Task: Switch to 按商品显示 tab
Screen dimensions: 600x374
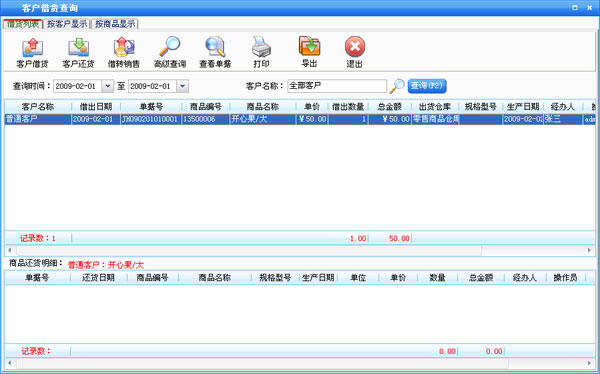Action: tap(115, 24)
